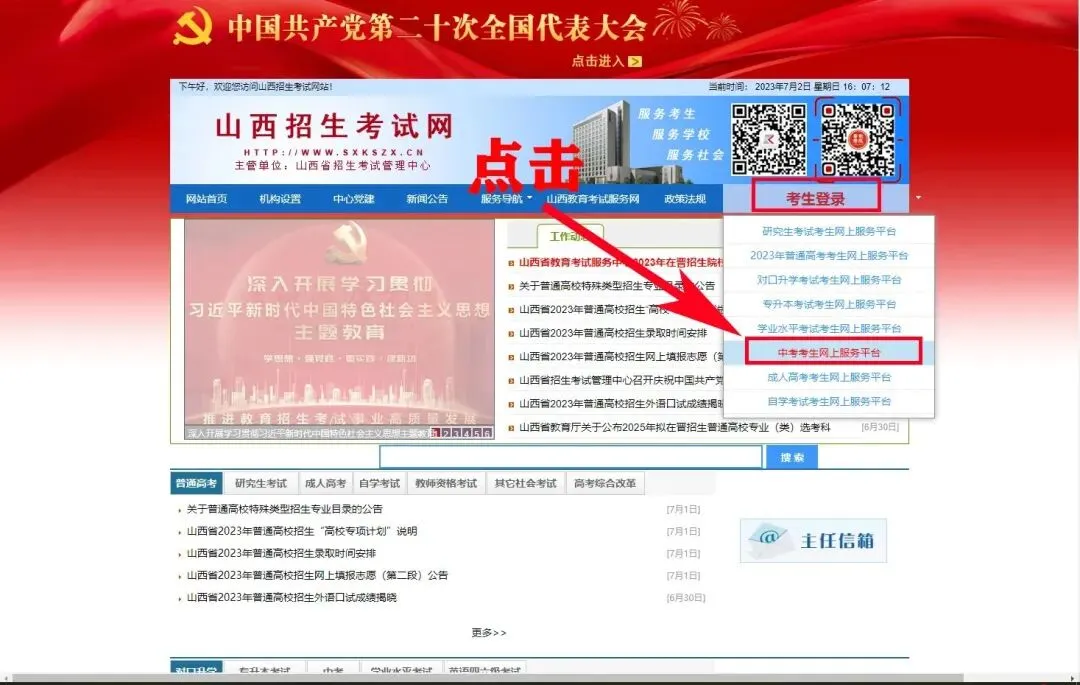1080x685 pixels.
Task: Switch to the 高考综合改革 tab
Action: 605,483
